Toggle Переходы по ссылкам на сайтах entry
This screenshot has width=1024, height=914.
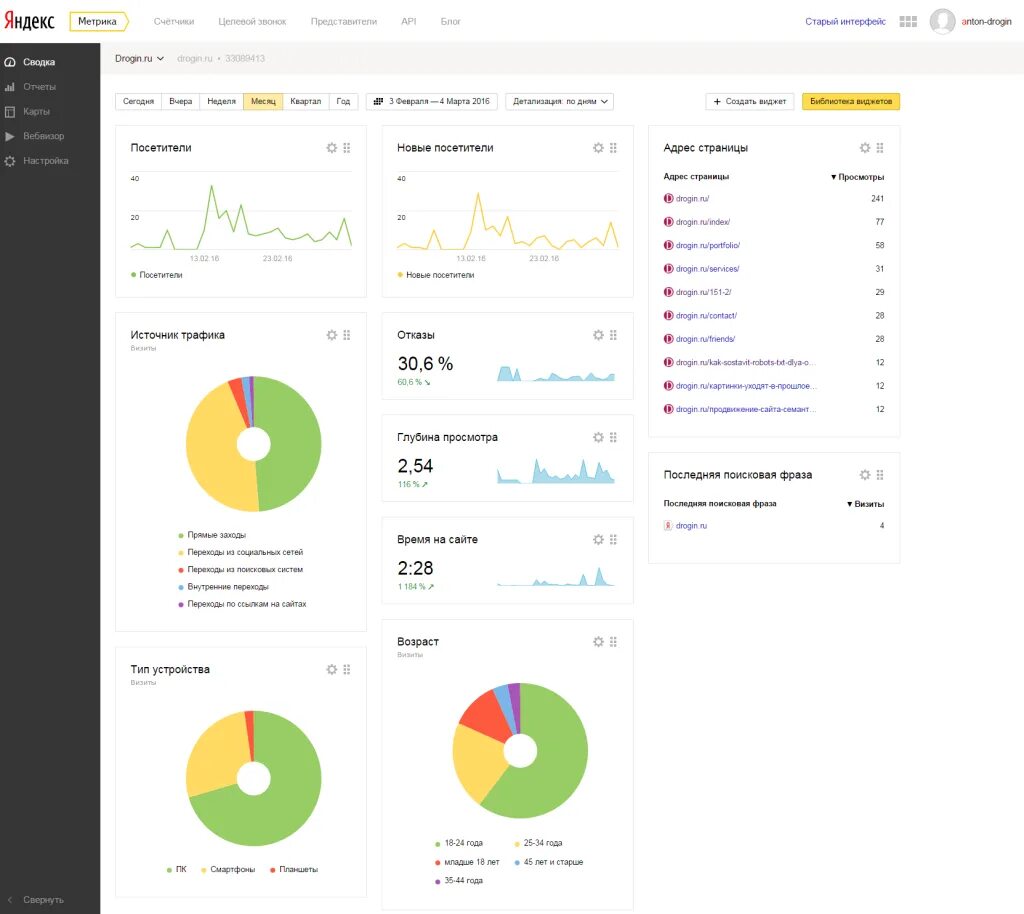tap(242, 604)
